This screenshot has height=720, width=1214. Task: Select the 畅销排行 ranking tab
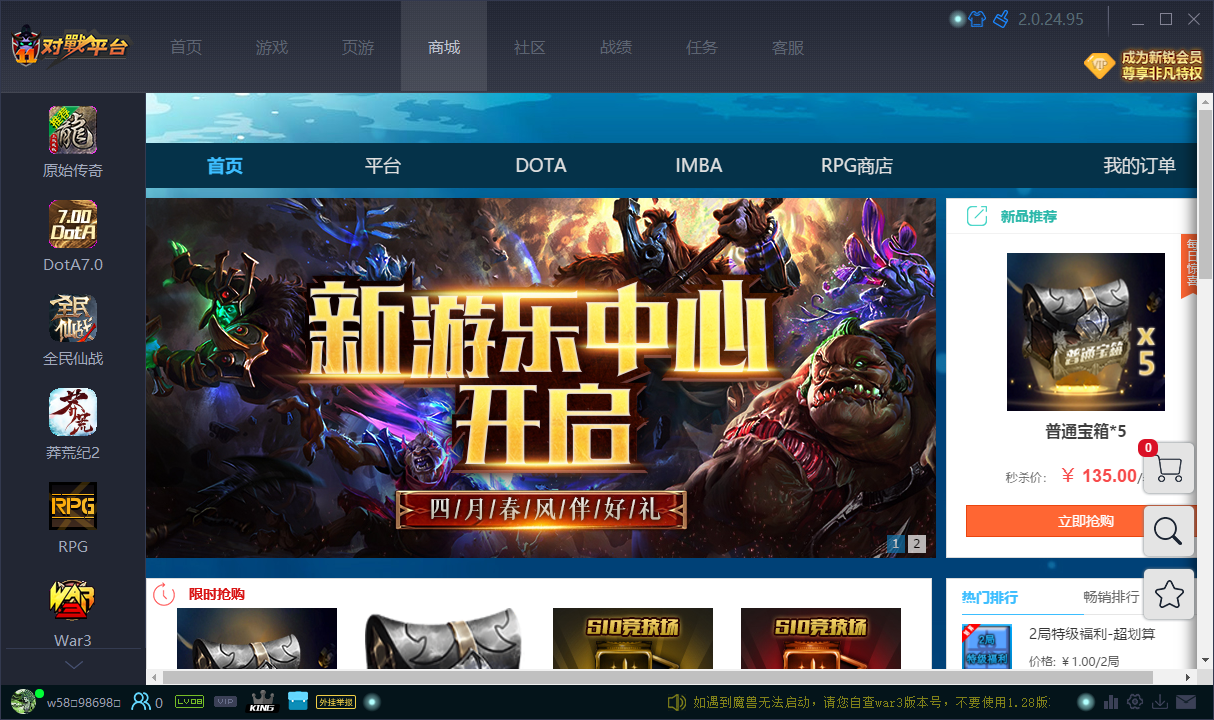(1112, 597)
